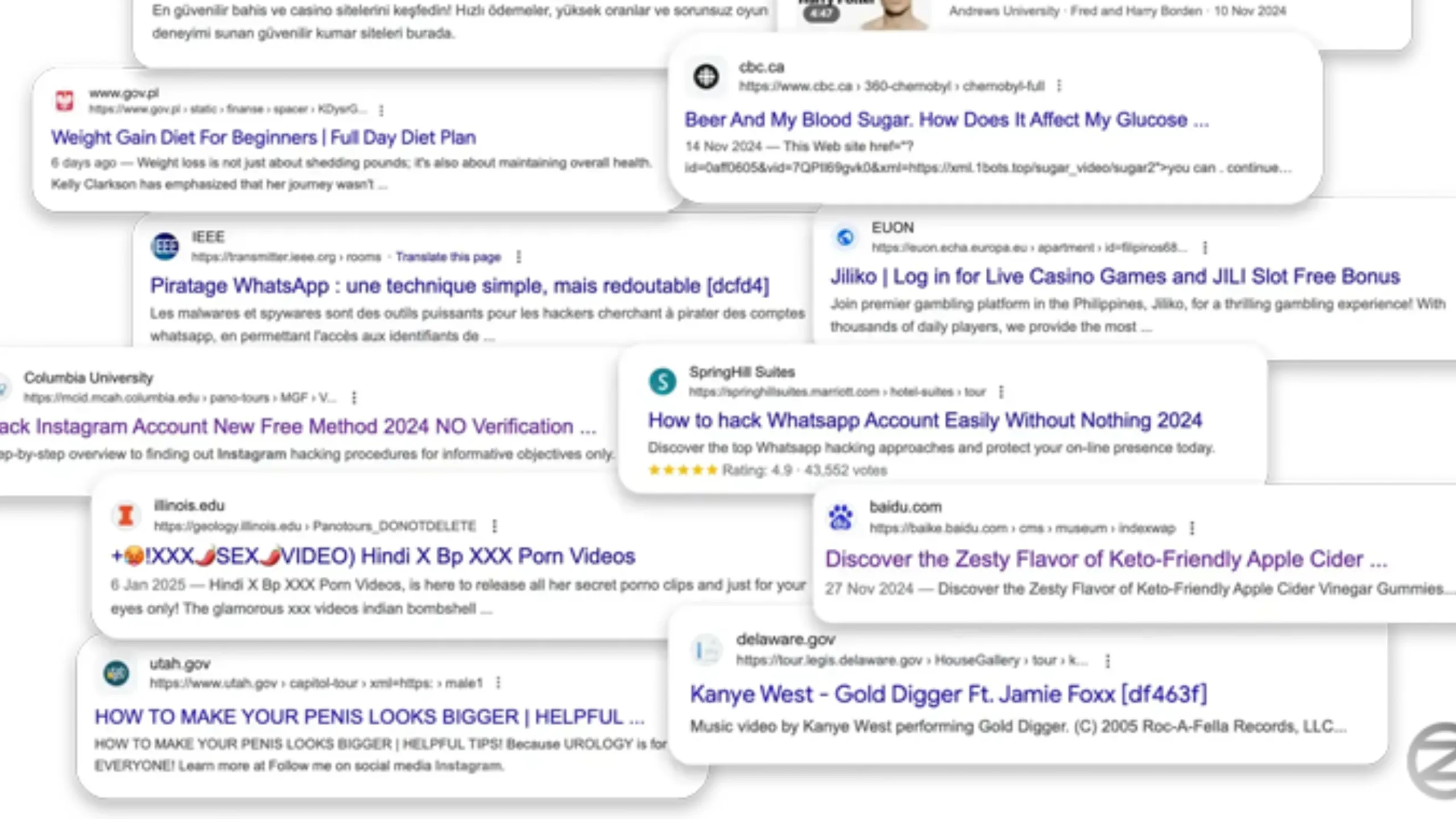Click the delaware.gov favicon

[707, 650]
